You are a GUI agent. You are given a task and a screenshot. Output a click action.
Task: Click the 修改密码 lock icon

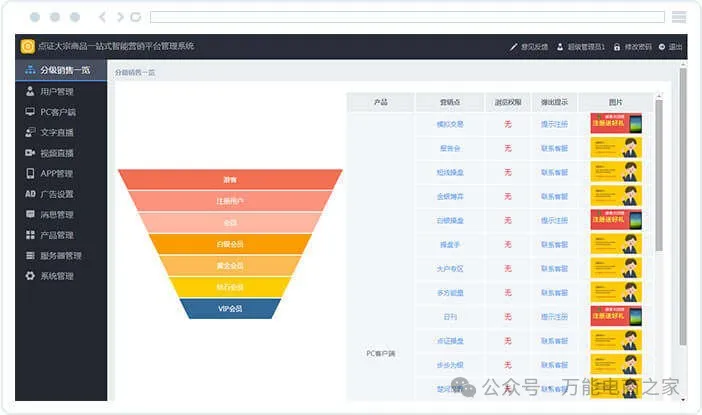click(x=618, y=47)
